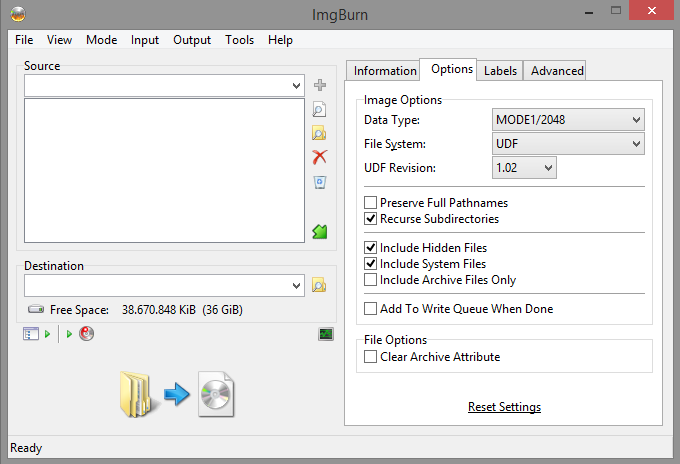
Task: Click the Reset Settings link
Action: 504,407
